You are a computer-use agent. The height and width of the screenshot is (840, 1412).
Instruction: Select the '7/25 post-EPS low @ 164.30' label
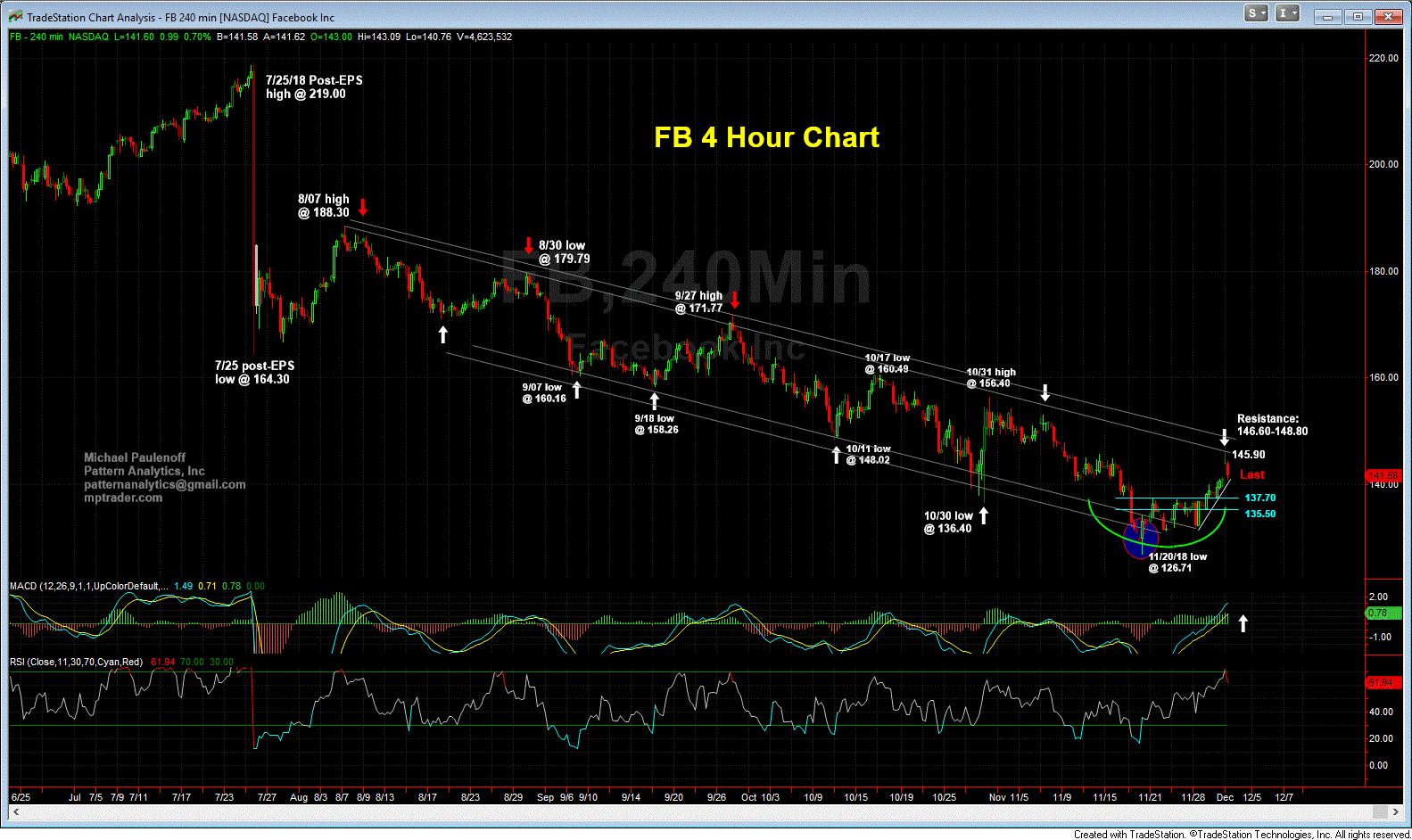pyautogui.click(x=254, y=372)
